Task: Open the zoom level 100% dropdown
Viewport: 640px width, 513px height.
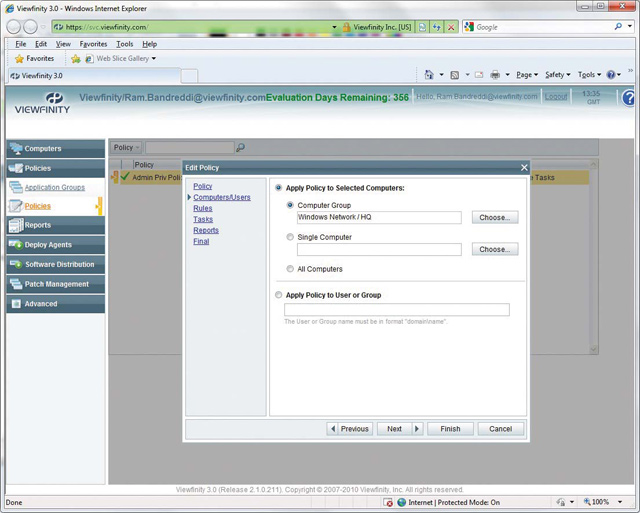Action: tap(620, 502)
